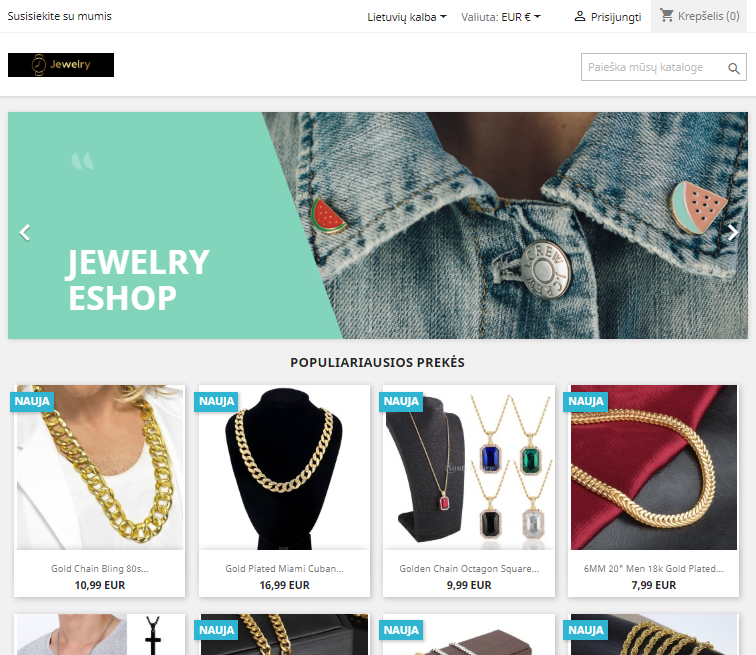Click Golden Chain Octagon Square title link
The width and height of the screenshot is (756, 655).
pyautogui.click(x=469, y=569)
